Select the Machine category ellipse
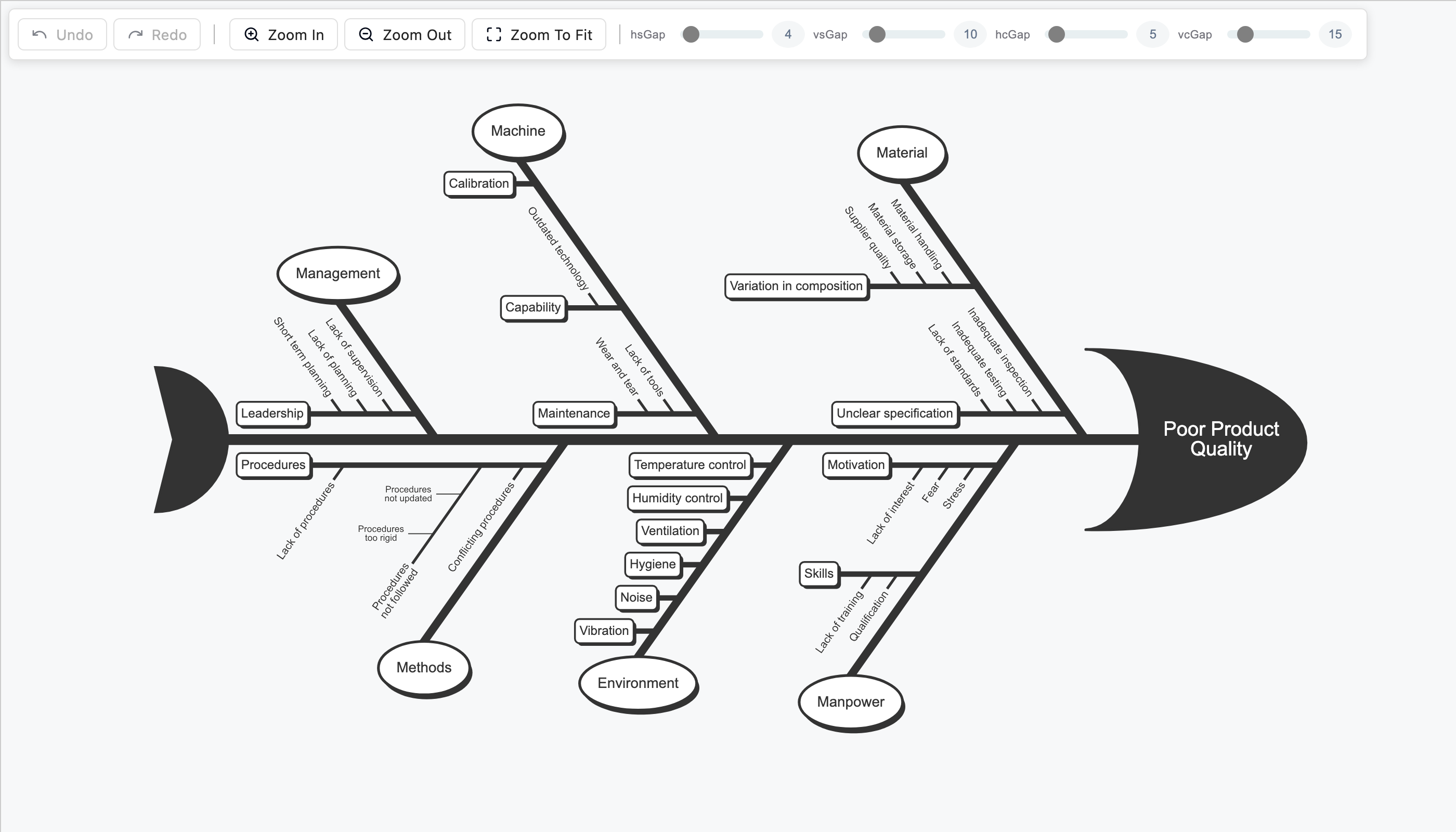Screen dimensions: 1456x832 coord(518,131)
